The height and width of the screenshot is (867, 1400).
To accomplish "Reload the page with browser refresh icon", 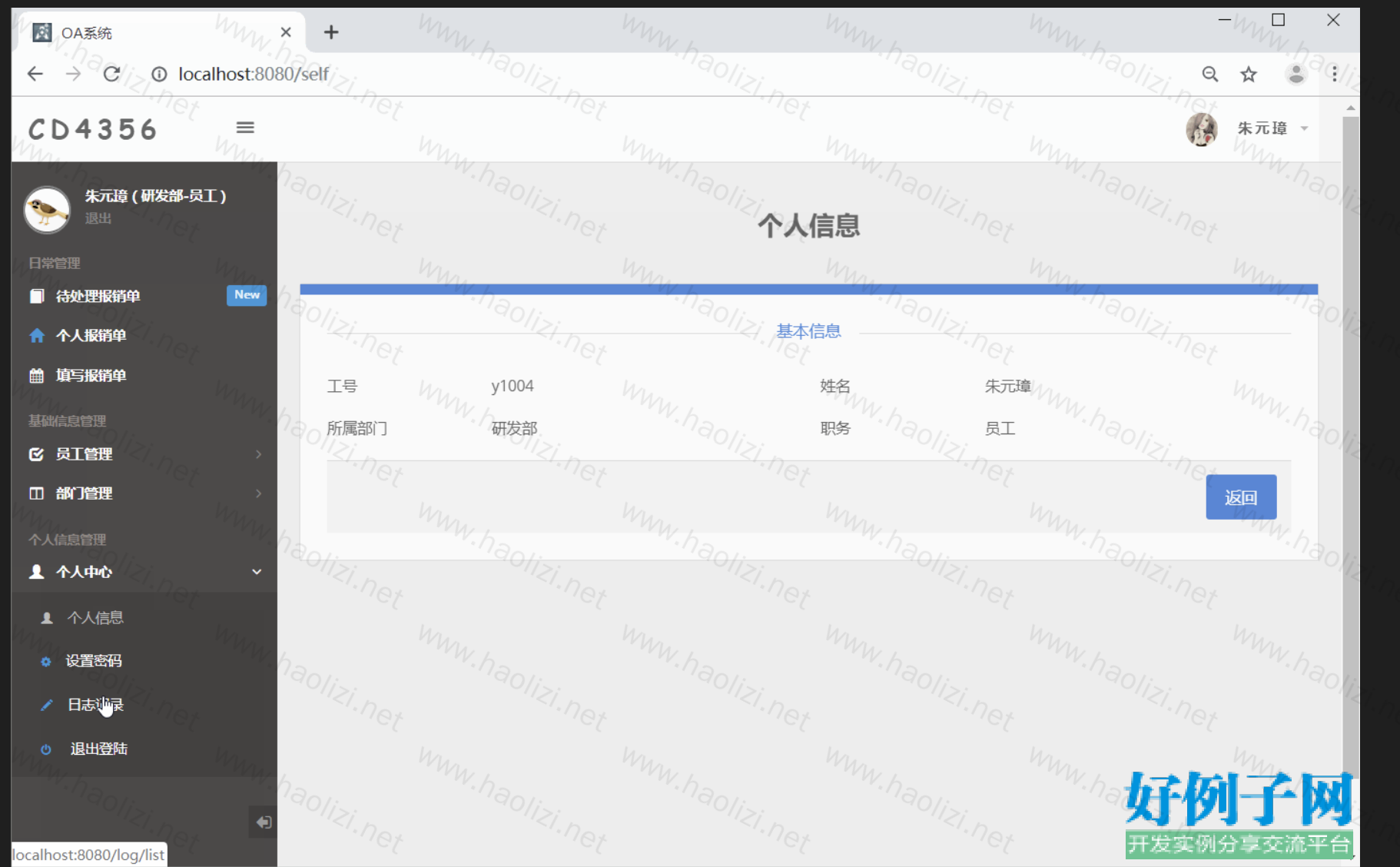I will click(x=111, y=74).
